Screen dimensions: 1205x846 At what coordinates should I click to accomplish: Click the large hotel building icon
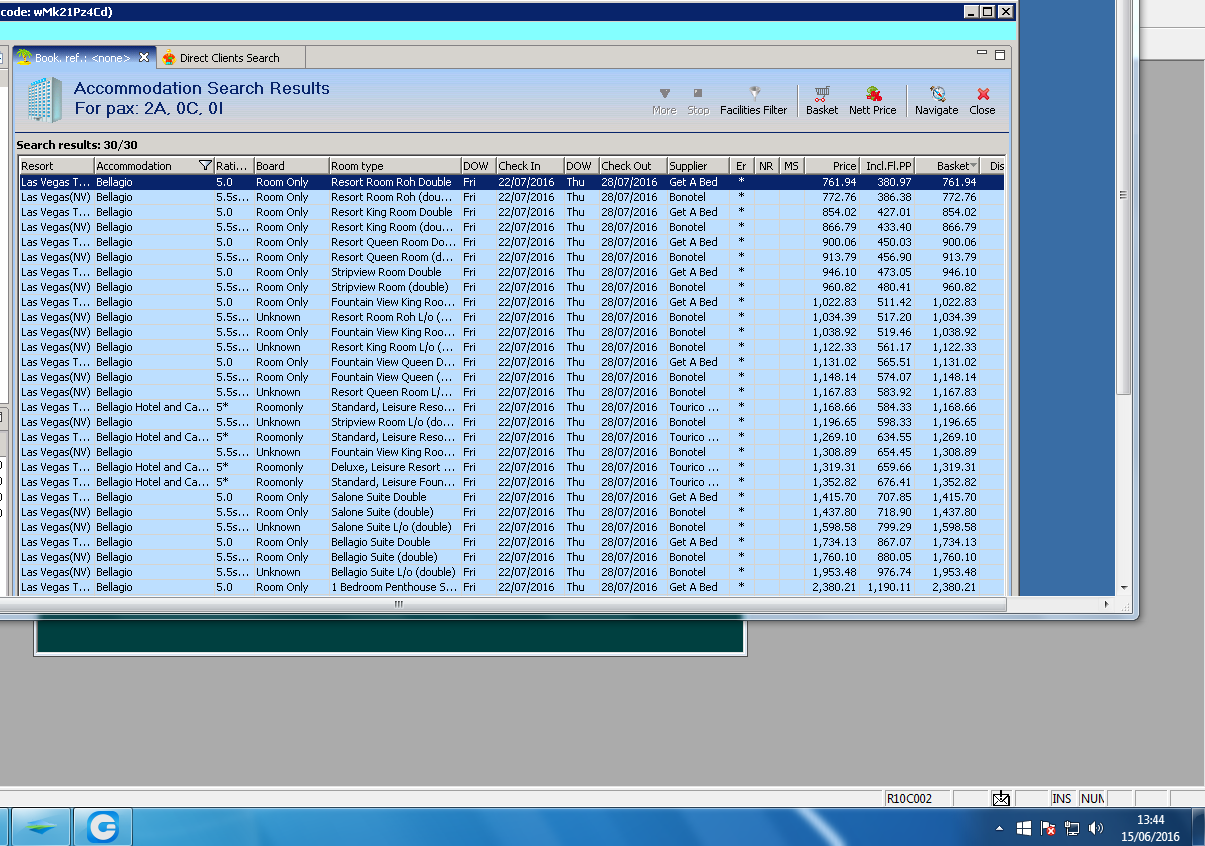click(44, 98)
